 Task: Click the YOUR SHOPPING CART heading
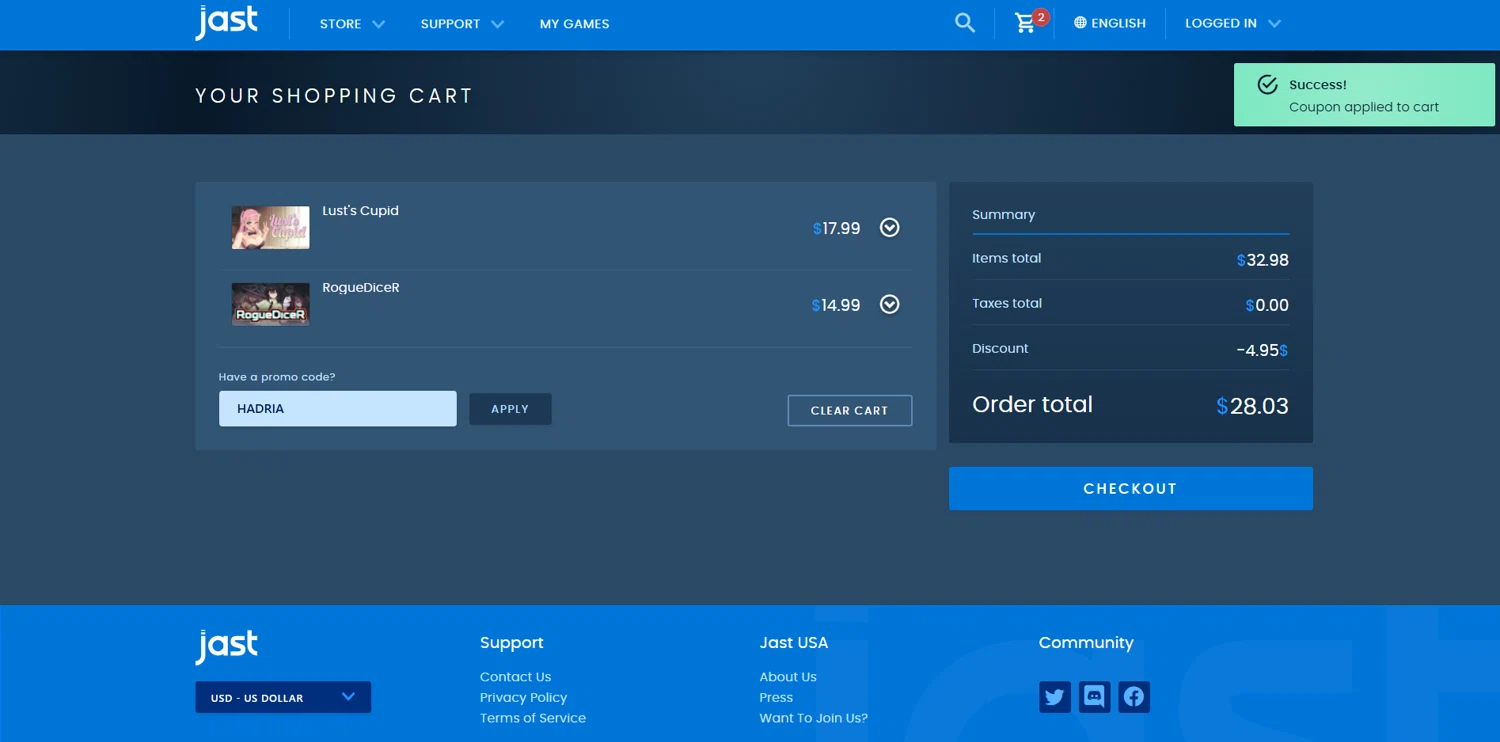[334, 96]
